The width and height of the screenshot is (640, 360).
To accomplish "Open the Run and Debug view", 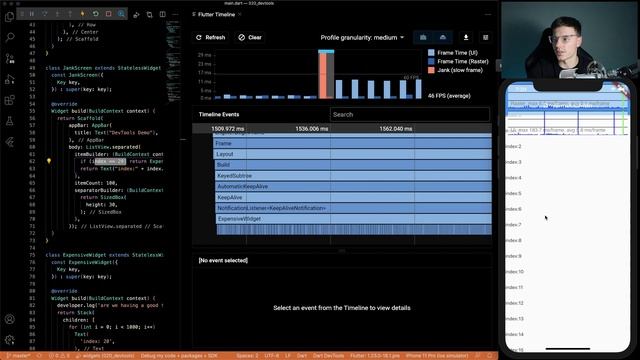I will click(9, 79).
